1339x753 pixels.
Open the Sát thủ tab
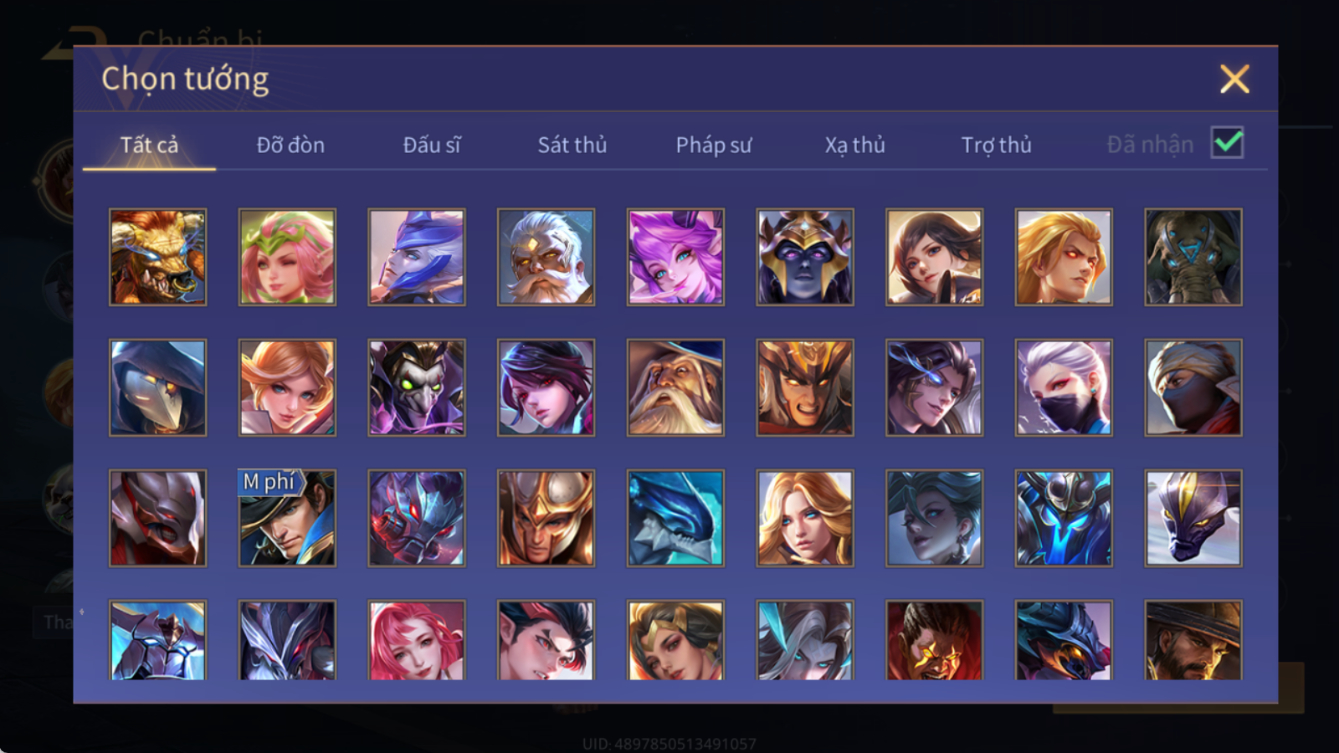pyautogui.click(x=572, y=145)
